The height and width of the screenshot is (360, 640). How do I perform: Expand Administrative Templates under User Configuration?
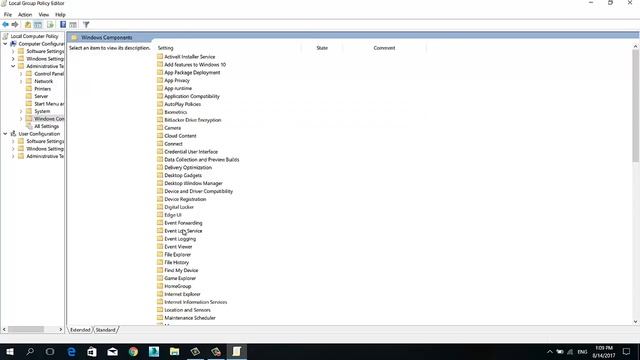(13, 156)
